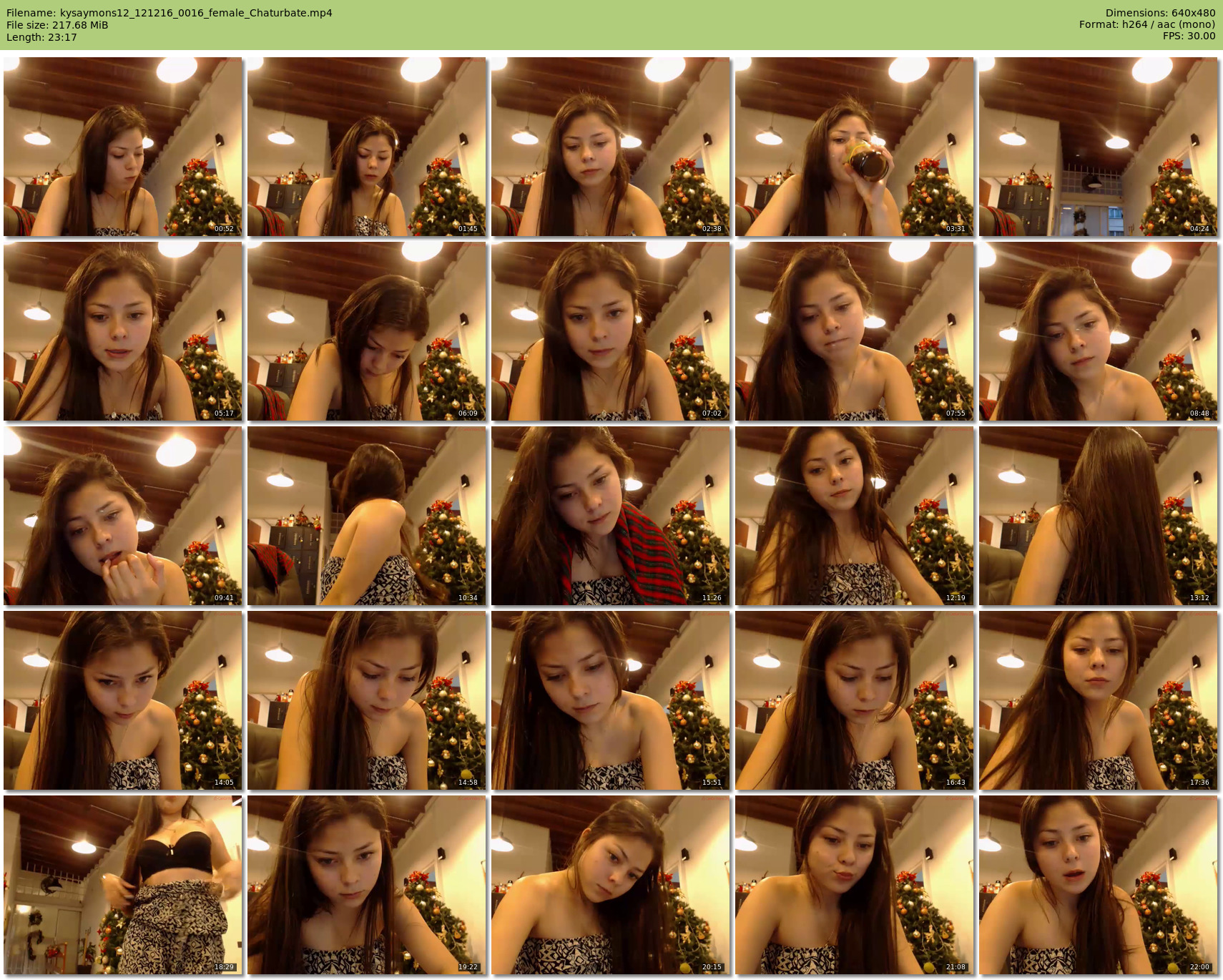Click the thumbnail marked 14:58

tap(366, 700)
